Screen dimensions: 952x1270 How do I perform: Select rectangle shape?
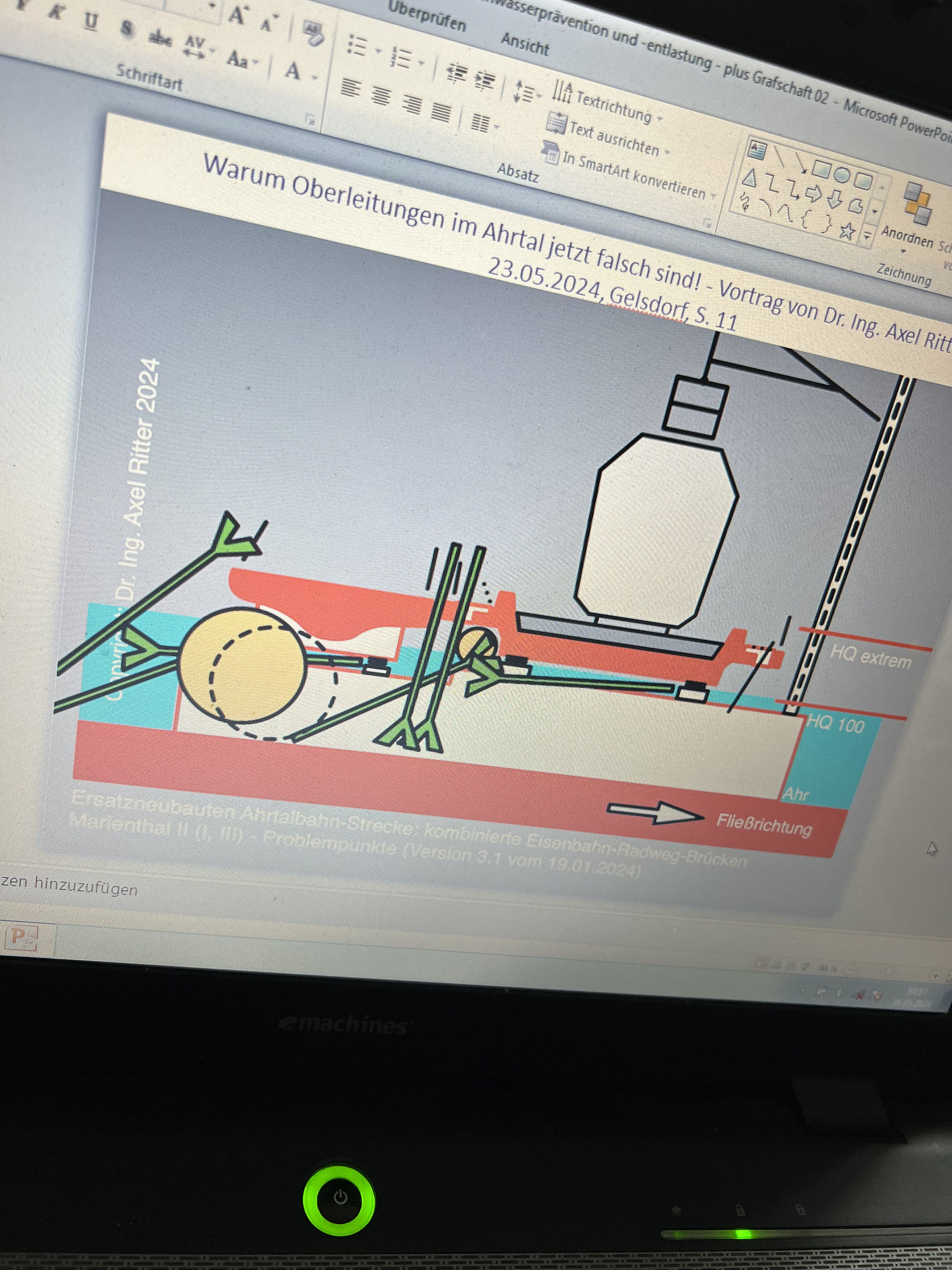coord(822,169)
